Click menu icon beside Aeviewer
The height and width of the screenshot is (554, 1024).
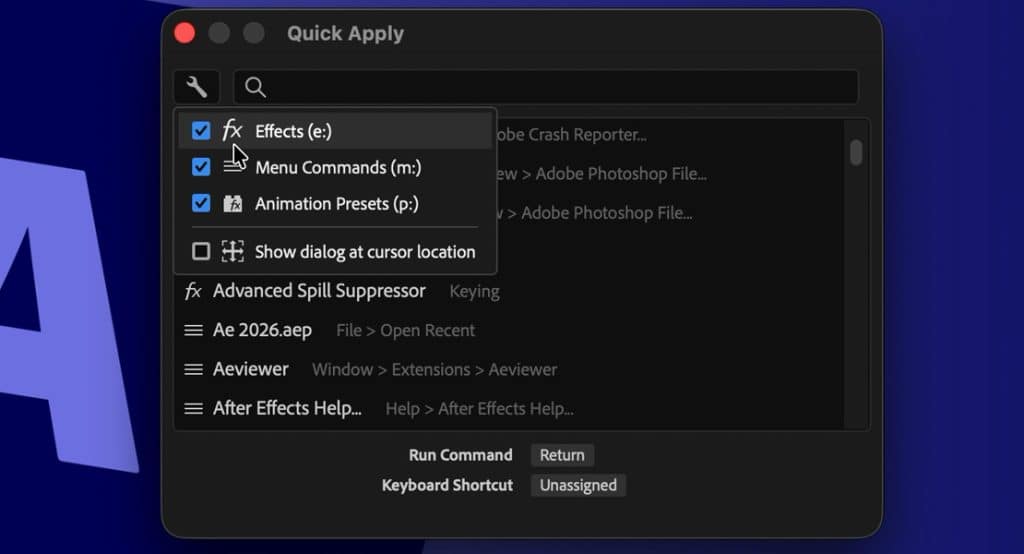tap(193, 370)
